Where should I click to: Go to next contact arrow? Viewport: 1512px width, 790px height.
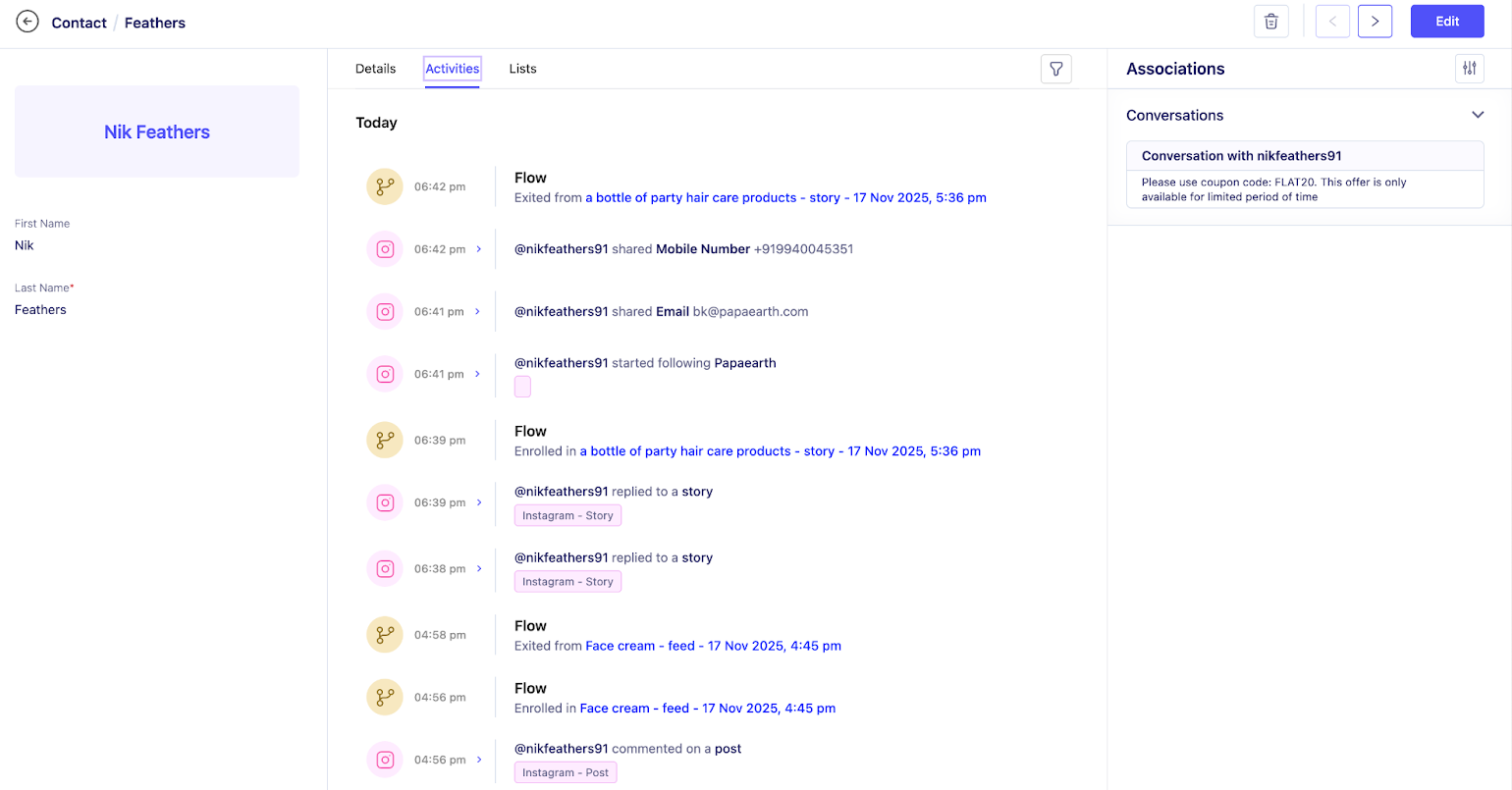click(x=1375, y=22)
